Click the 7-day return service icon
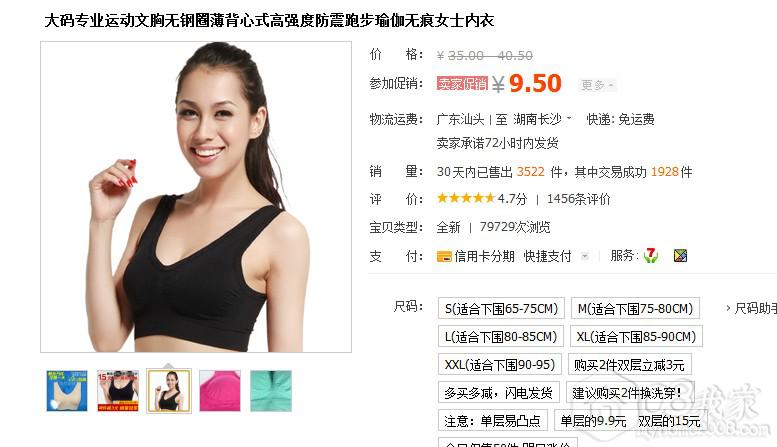The image size is (777, 447). tap(651, 256)
